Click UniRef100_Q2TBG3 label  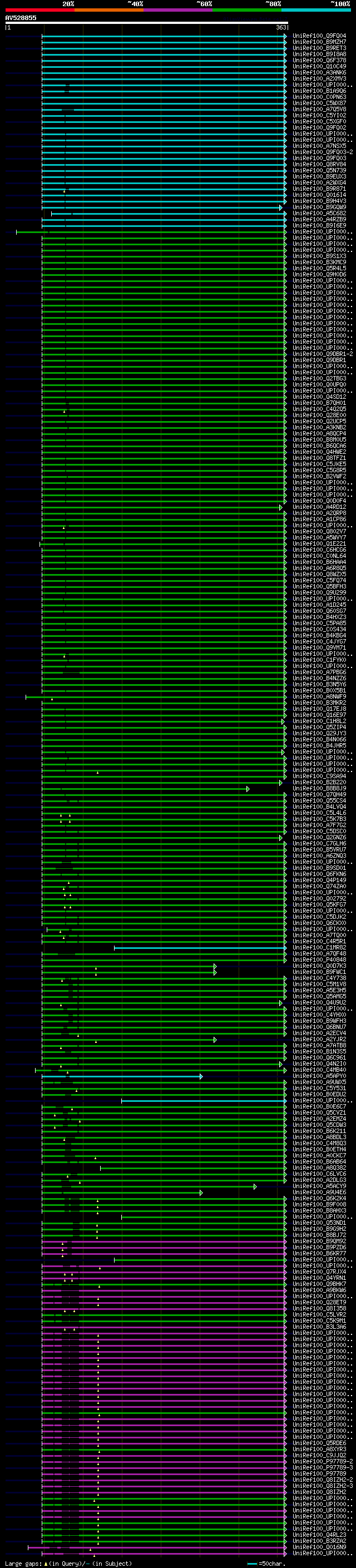319,379
